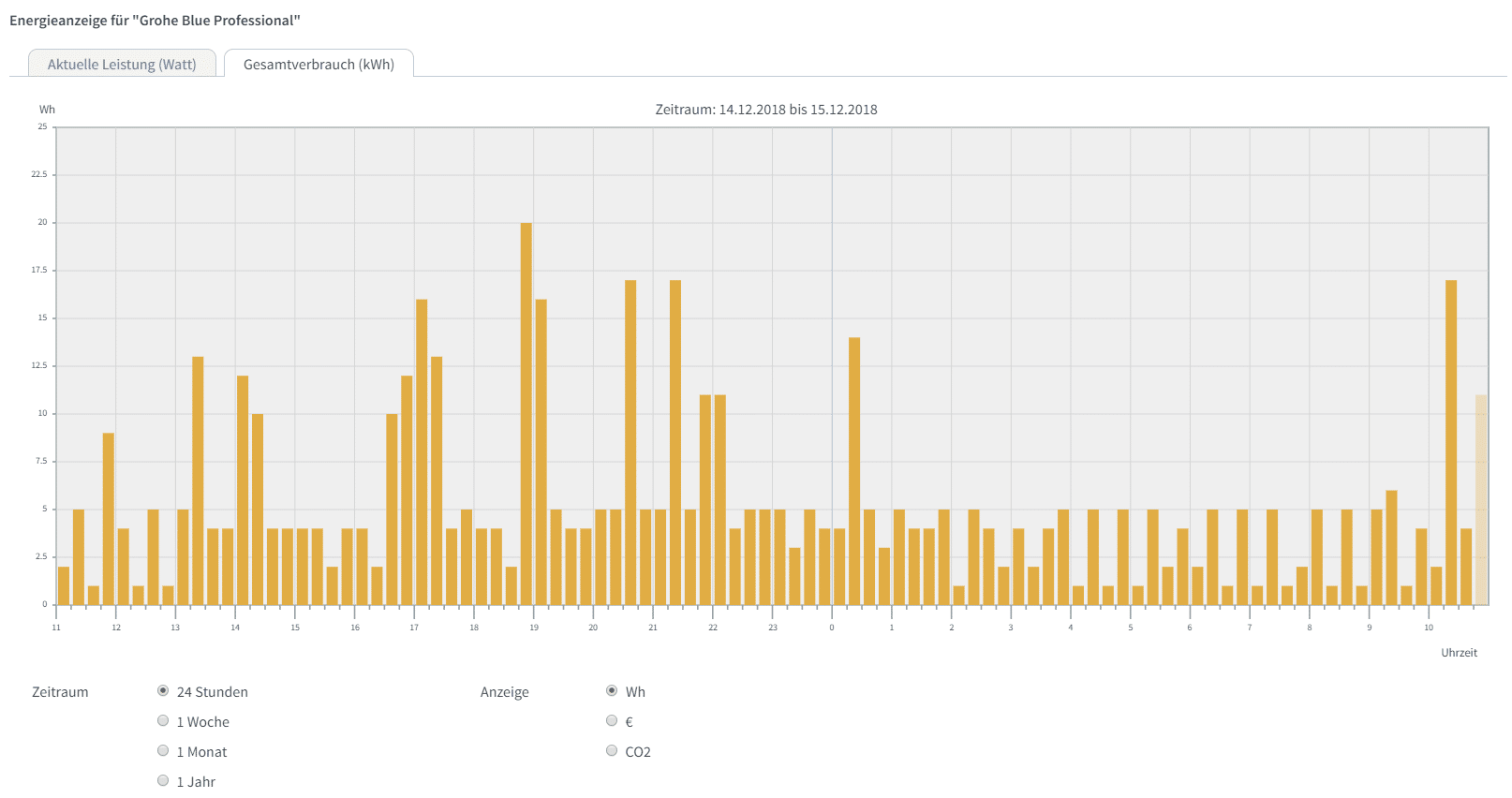
Task: Click the tallest 20 Wh bar at 19 Uhr
Action: click(526, 413)
